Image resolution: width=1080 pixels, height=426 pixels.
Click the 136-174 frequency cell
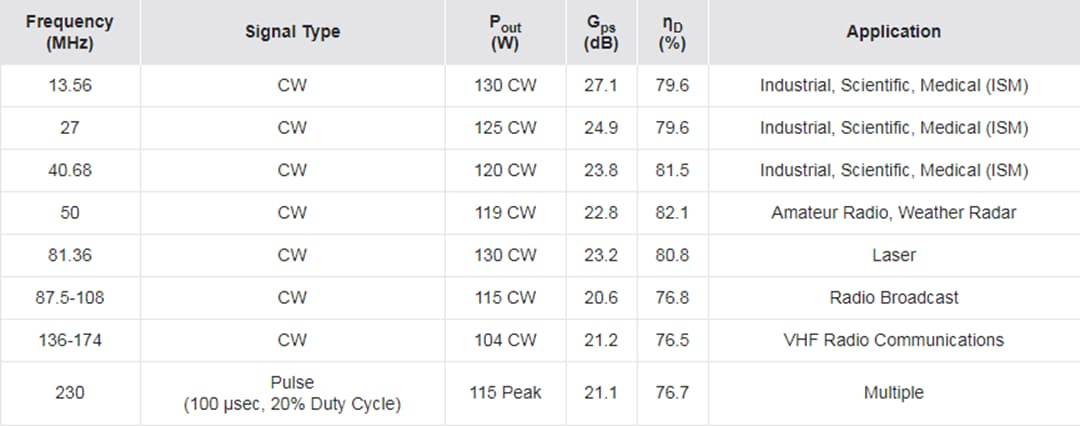click(70, 340)
